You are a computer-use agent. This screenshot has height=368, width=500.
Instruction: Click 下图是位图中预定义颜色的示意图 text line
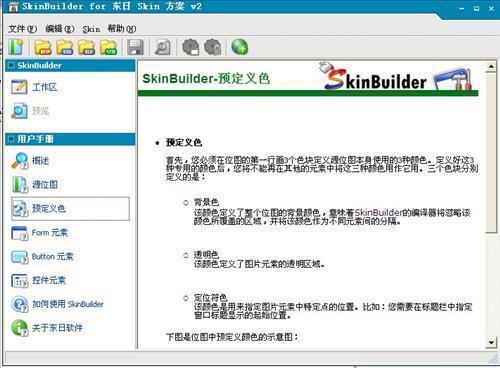click(232, 337)
